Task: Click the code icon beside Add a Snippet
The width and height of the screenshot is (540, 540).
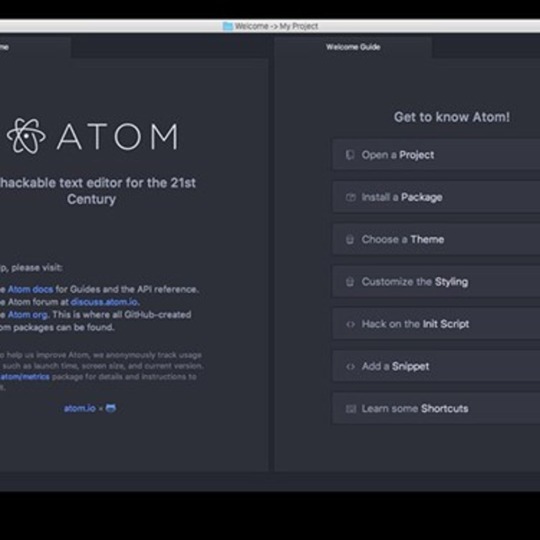Action: [x=351, y=366]
